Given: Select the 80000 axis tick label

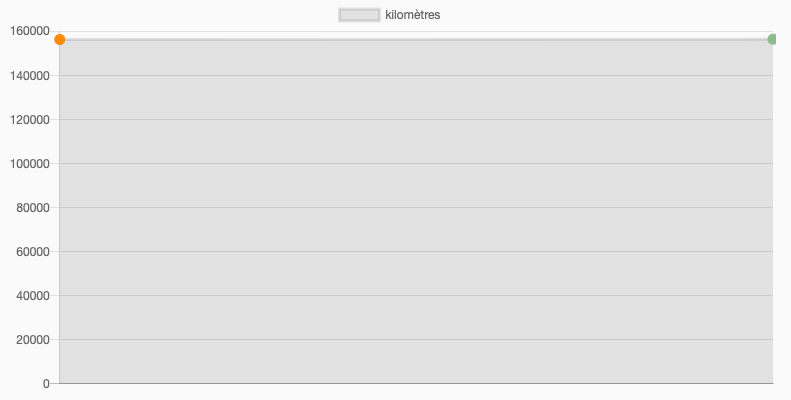Looking at the screenshot, I should 33,207.
